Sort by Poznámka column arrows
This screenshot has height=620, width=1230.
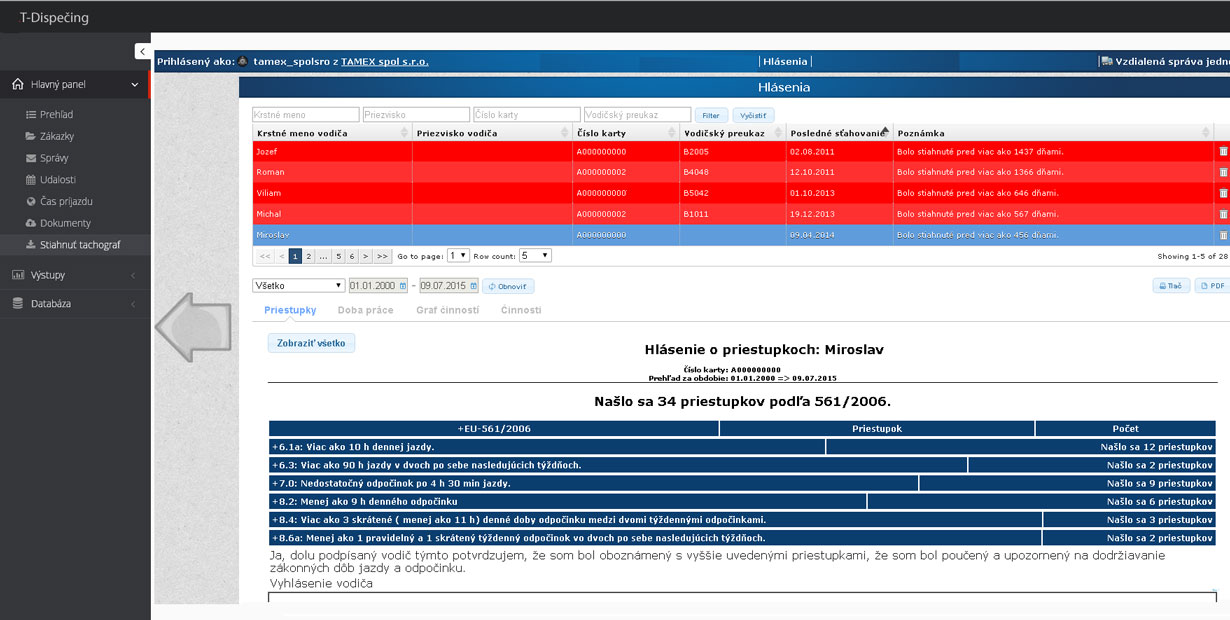pyautogui.click(x=1206, y=133)
